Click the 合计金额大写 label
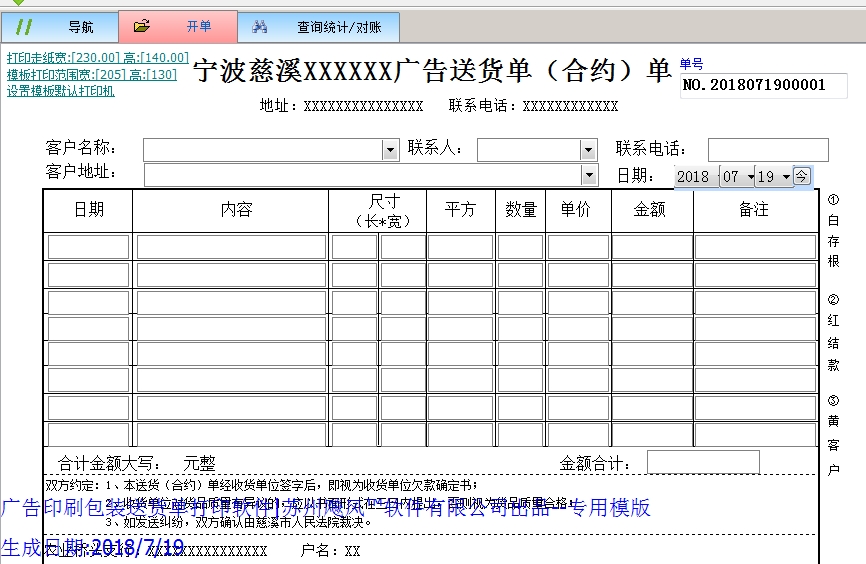This screenshot has width=866, height=564. [x=109, y=463]
